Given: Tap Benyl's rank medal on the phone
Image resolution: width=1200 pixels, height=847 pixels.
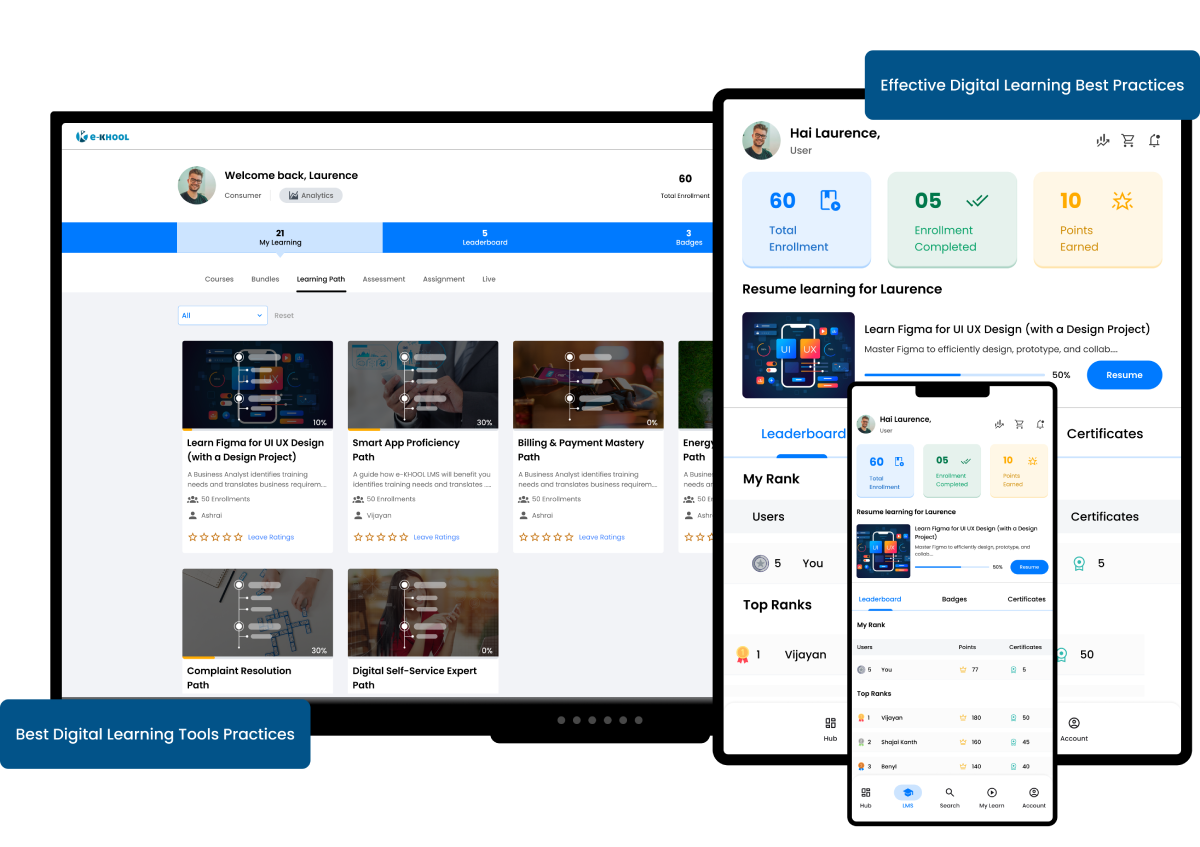Looking at the screenshot, I should (x=861, y=766).
